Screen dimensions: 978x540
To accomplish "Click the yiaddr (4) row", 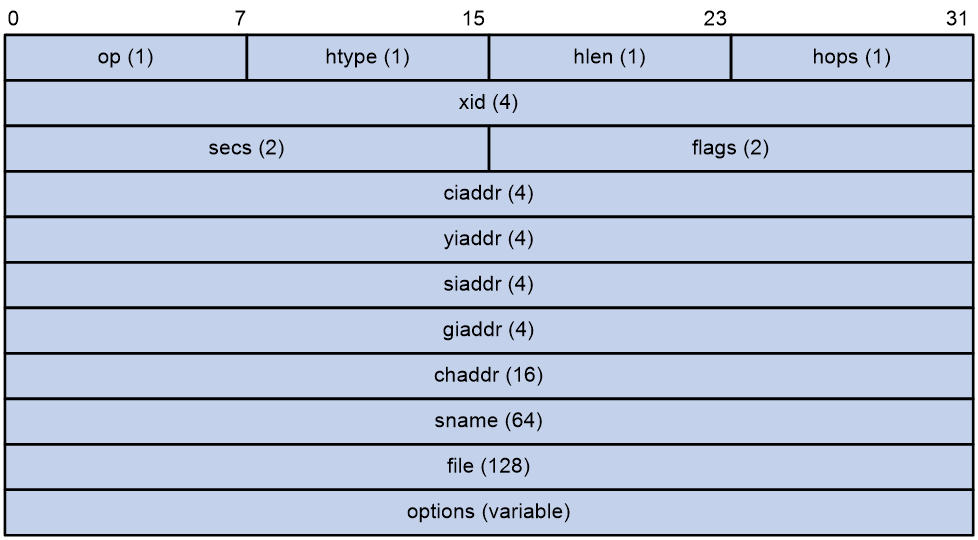I will (489, 239).
